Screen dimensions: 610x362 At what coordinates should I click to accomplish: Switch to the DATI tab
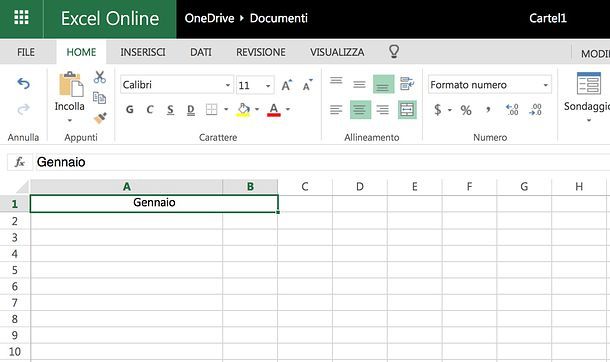[x=201, y=52]
